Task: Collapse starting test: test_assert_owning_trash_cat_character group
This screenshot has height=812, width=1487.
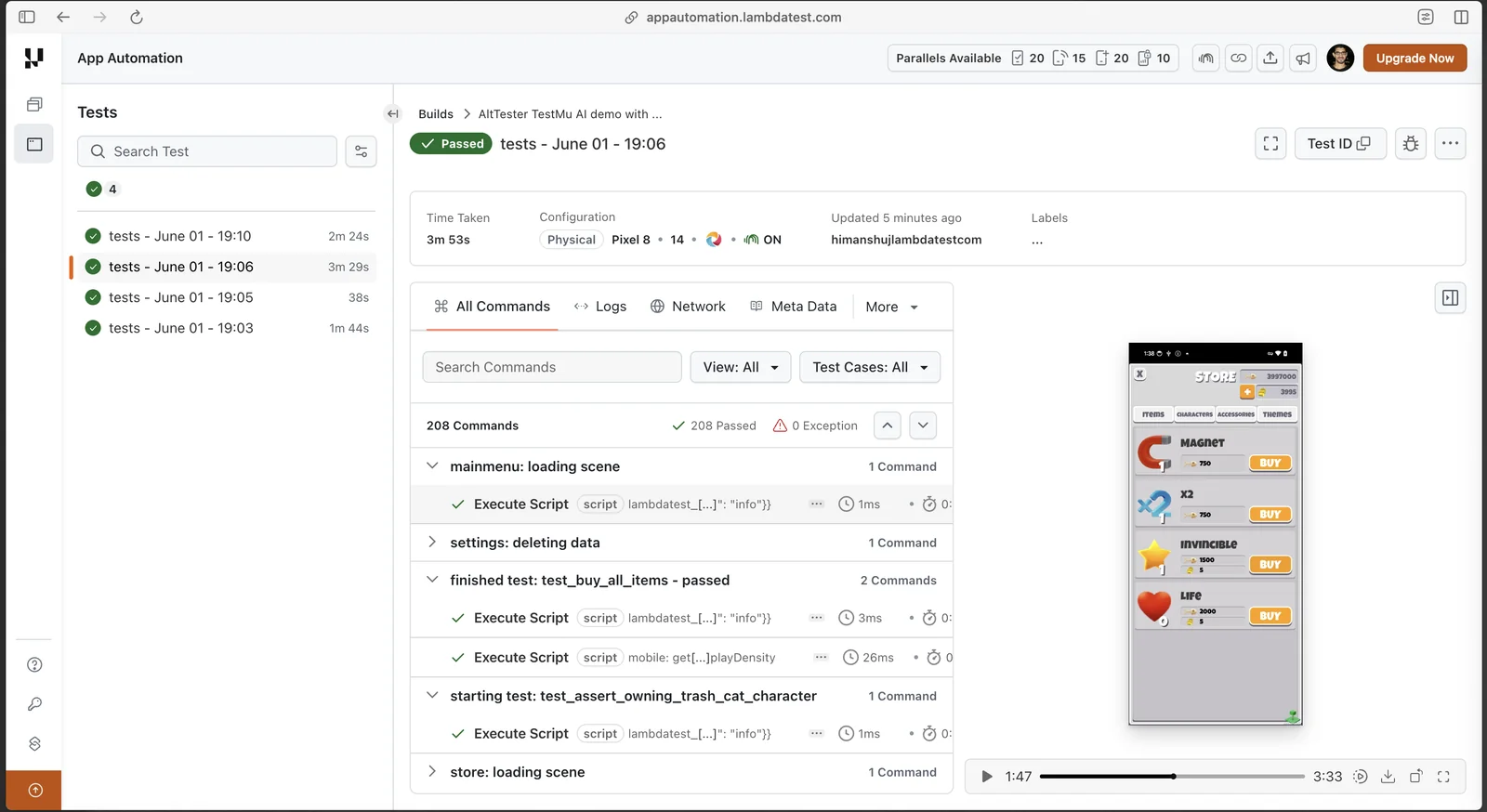Action: click(432, 695)
